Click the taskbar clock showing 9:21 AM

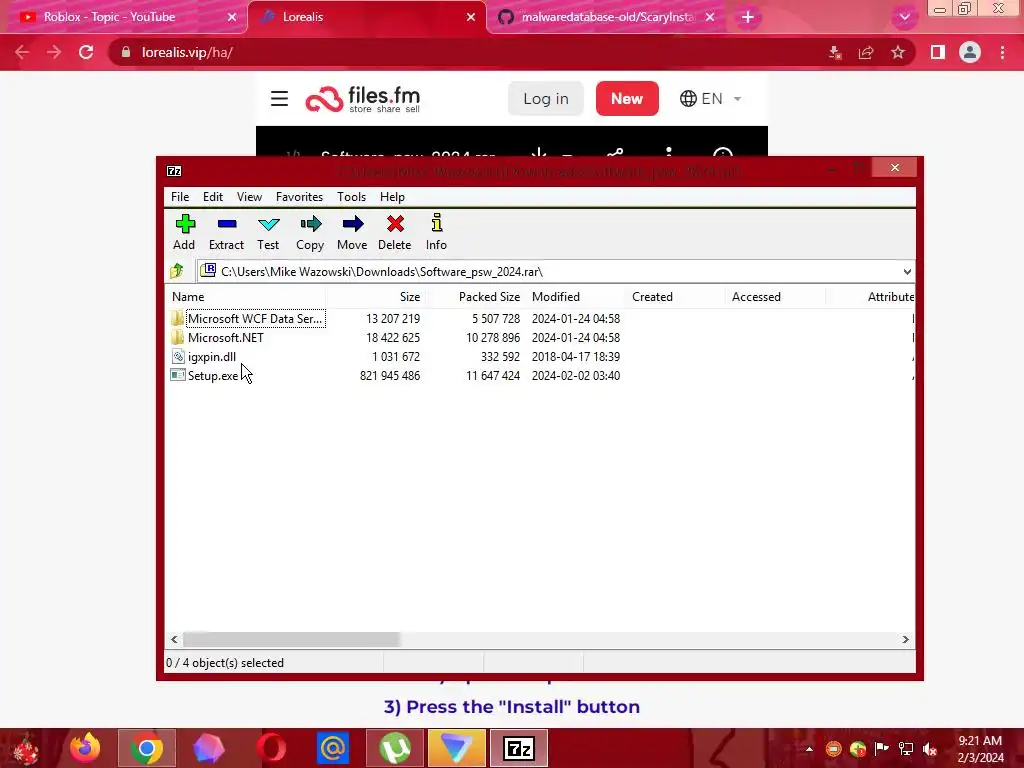pos(980,749)
